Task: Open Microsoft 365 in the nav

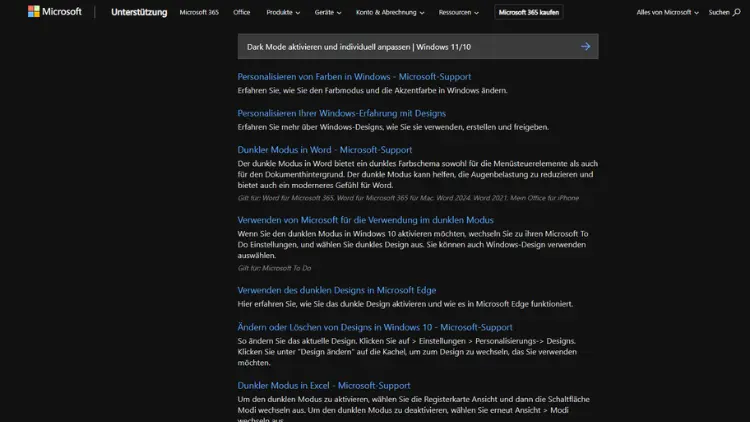Action: click(199, 12)
